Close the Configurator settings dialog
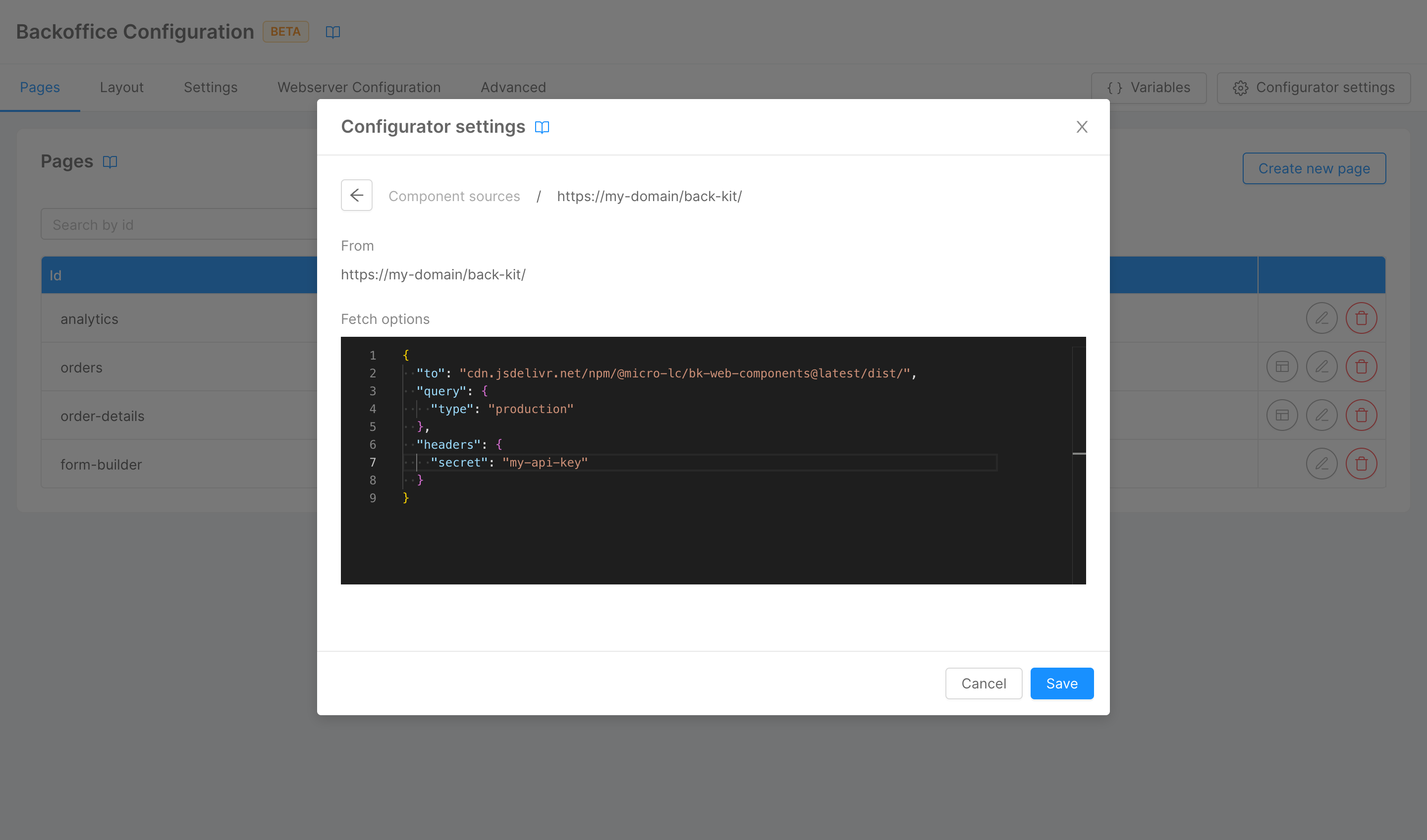Screen dimensions: 1427x840 tap(1082, 127)
